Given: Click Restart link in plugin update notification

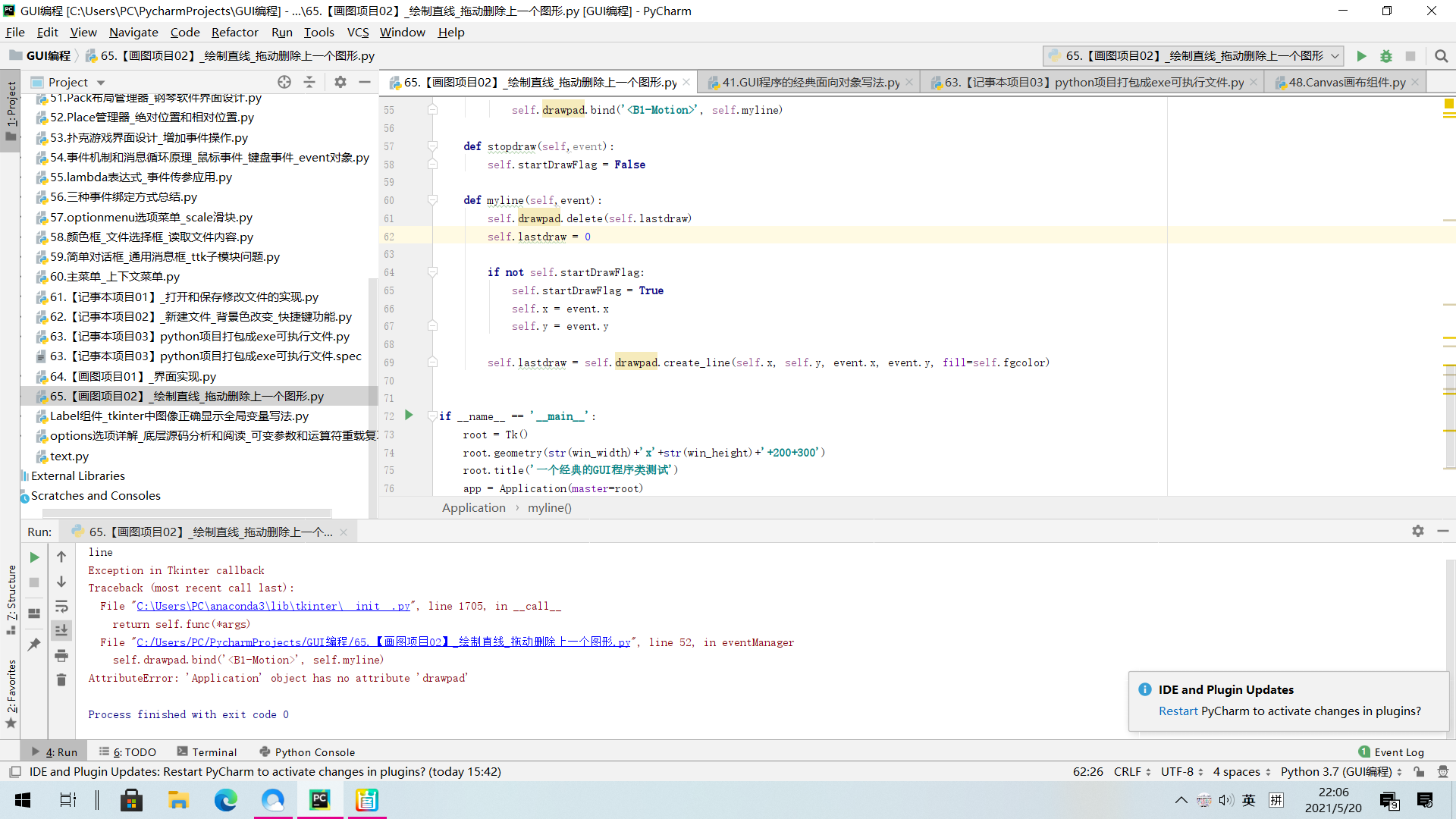Looking at the screenshot, I should pos(1178,711).
